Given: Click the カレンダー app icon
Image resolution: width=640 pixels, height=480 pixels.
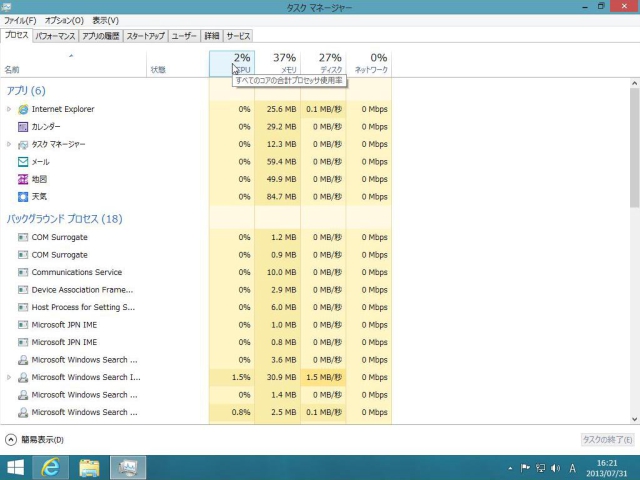Looking at the screenshot, I should [x=23, y=127].
